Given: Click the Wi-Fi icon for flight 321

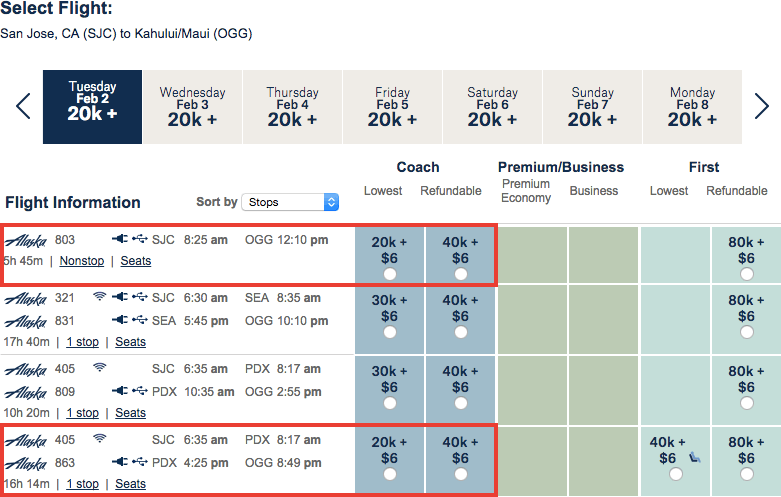Looking at the screenshot, I should [100, 297].
